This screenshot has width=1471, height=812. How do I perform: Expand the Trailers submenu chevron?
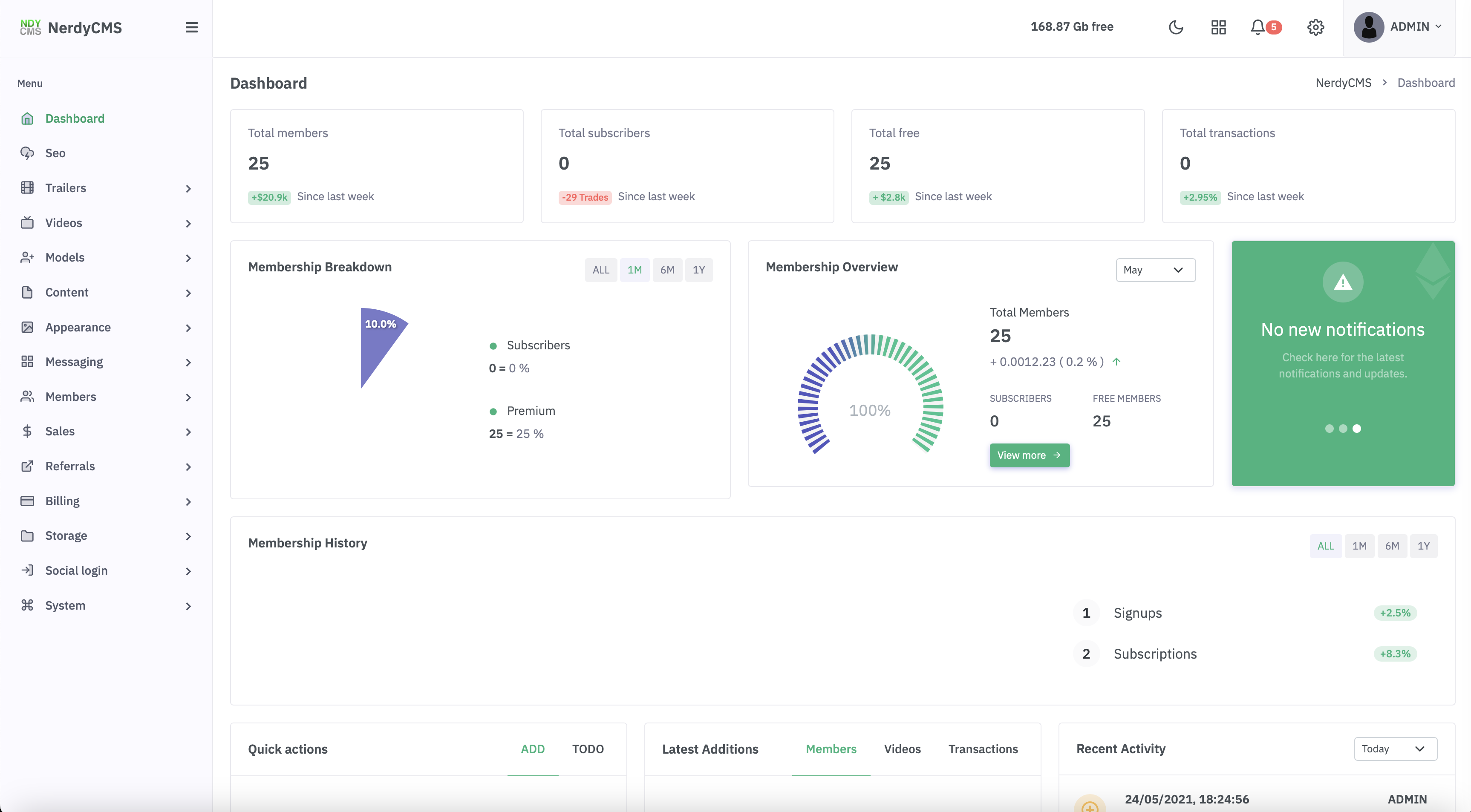point(188,188)
